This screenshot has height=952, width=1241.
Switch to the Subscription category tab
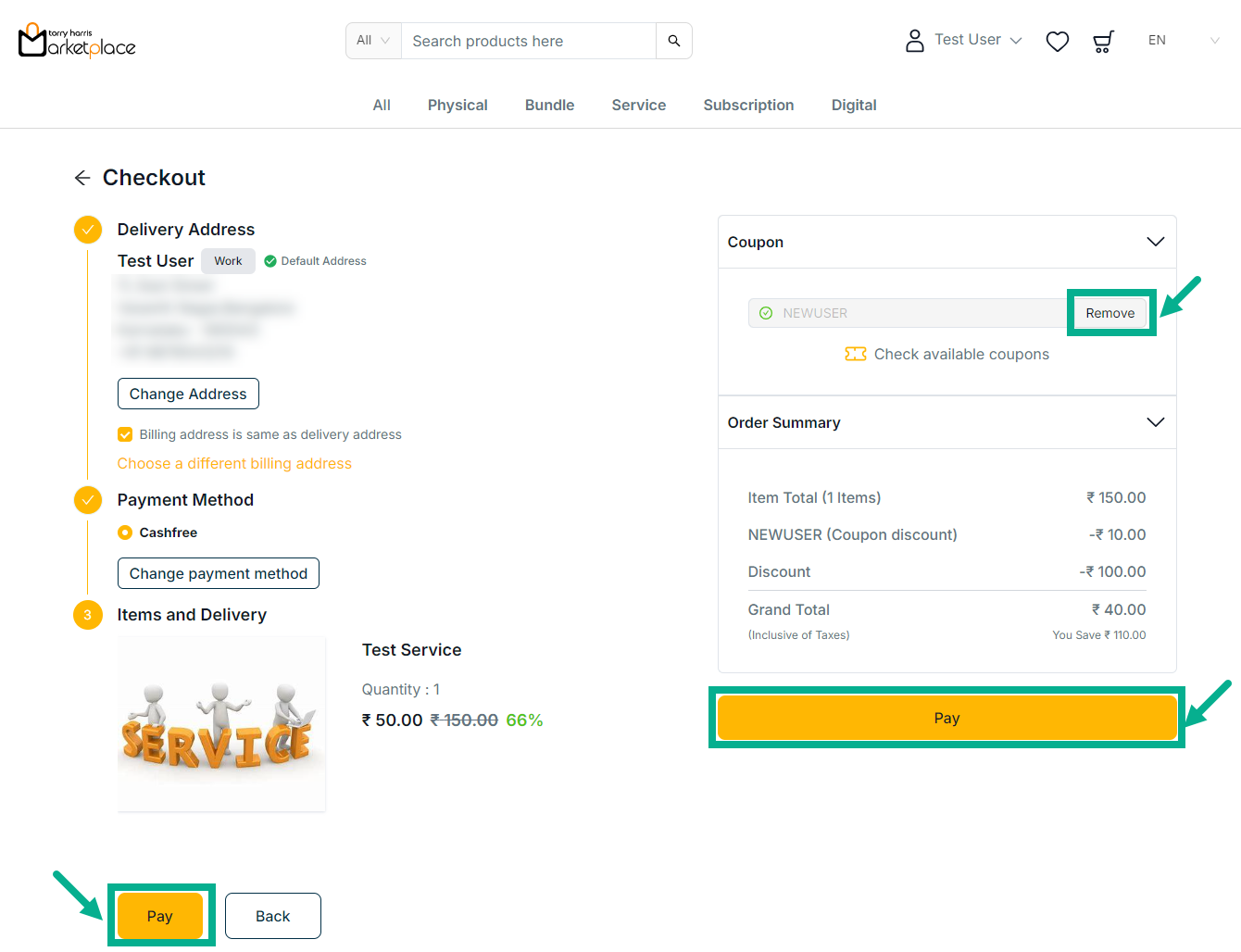(x=748, y=106)
